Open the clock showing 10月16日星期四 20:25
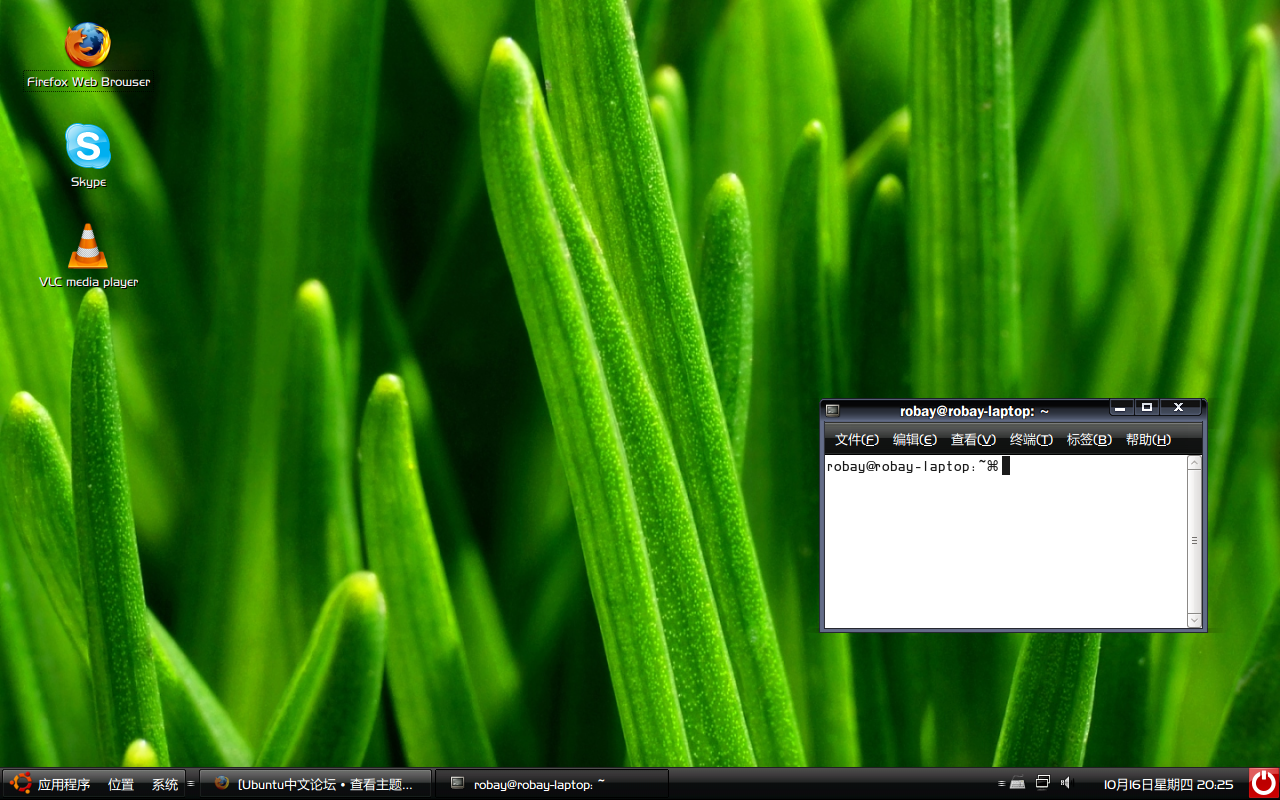 1168,784
